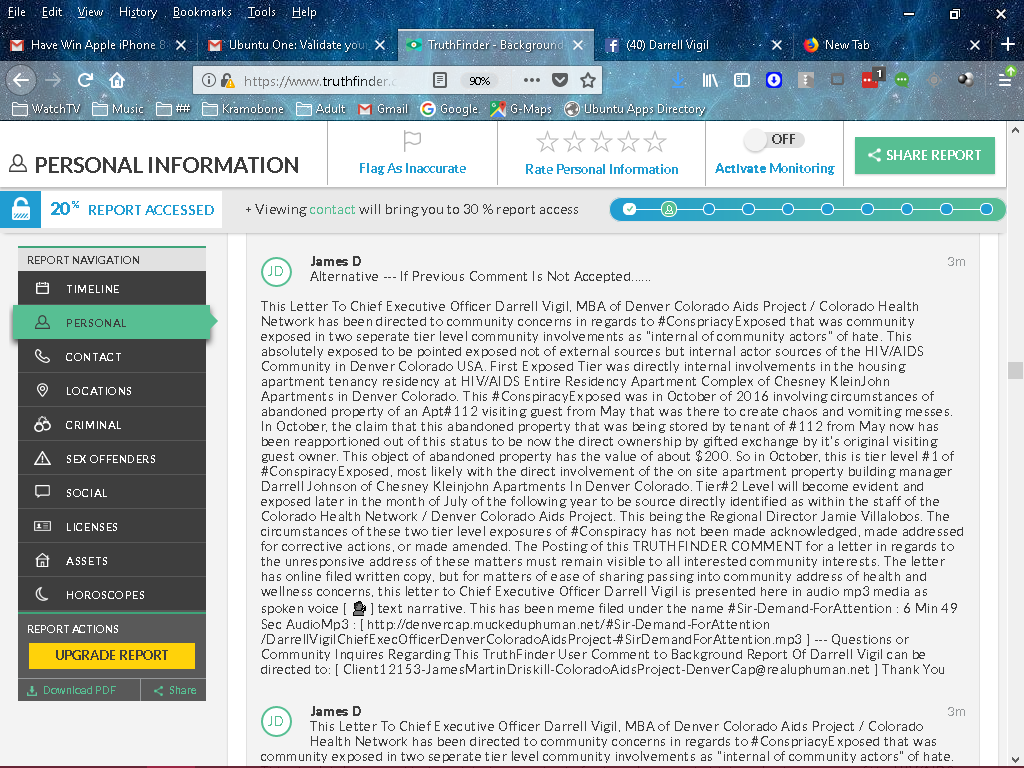Select Locations in Report Navigation

112,391
